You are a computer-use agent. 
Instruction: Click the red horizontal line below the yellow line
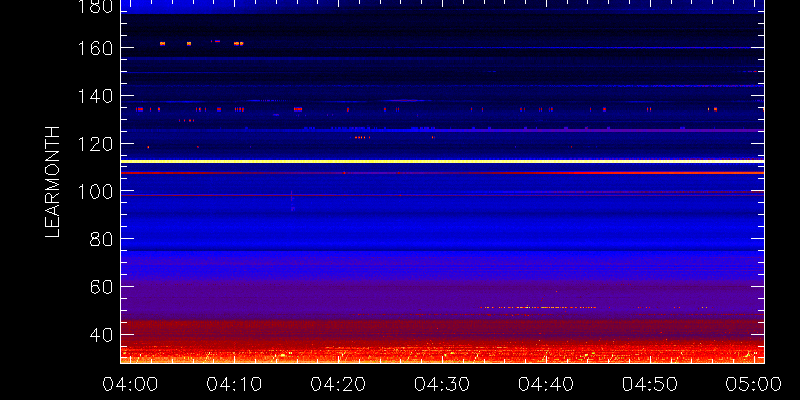pyautogui.click(x=442, y=173)
